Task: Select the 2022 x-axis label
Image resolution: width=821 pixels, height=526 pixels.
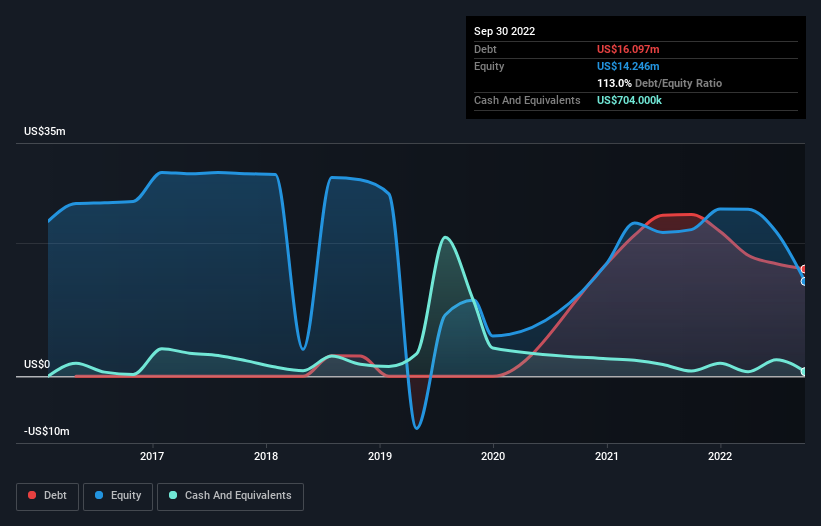Action: click(x=720, y=456)
